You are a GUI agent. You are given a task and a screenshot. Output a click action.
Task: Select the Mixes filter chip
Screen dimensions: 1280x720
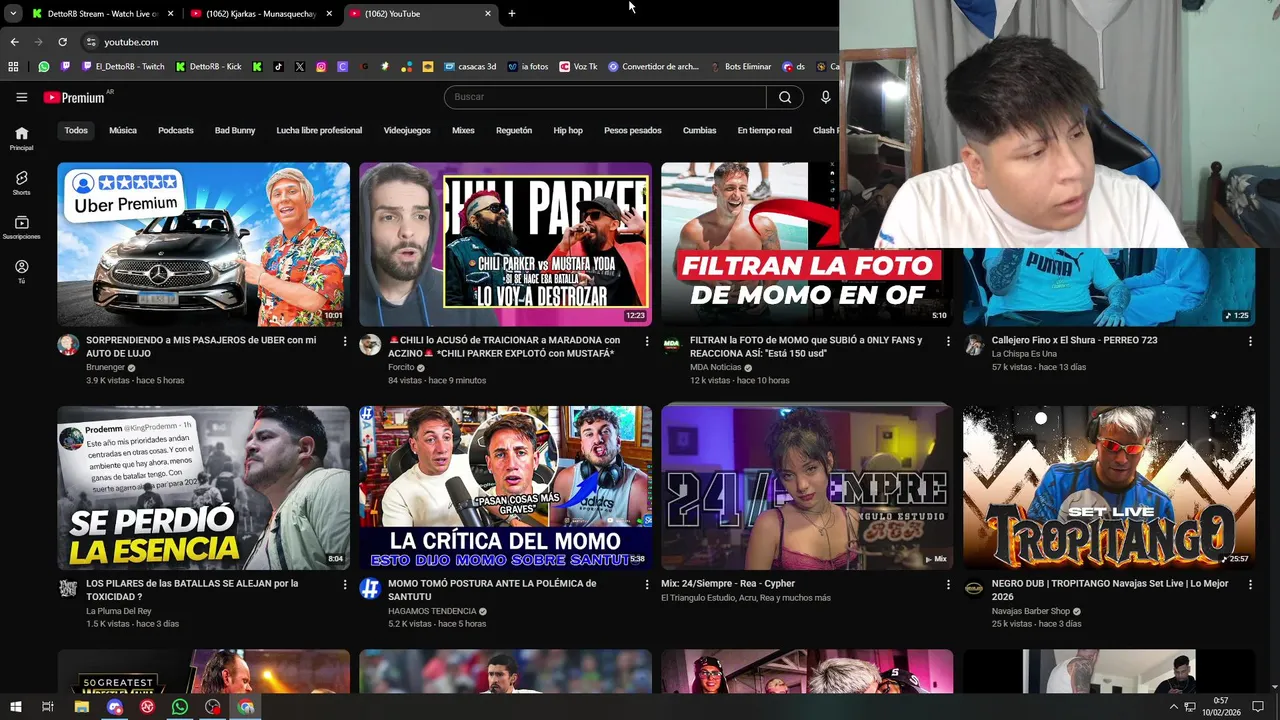pyautogui.click(x=463, y=130)
